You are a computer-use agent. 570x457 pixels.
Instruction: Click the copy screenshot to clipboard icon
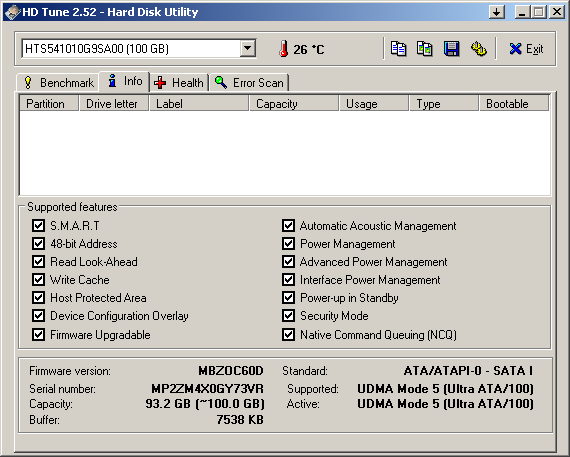(424, 49)
